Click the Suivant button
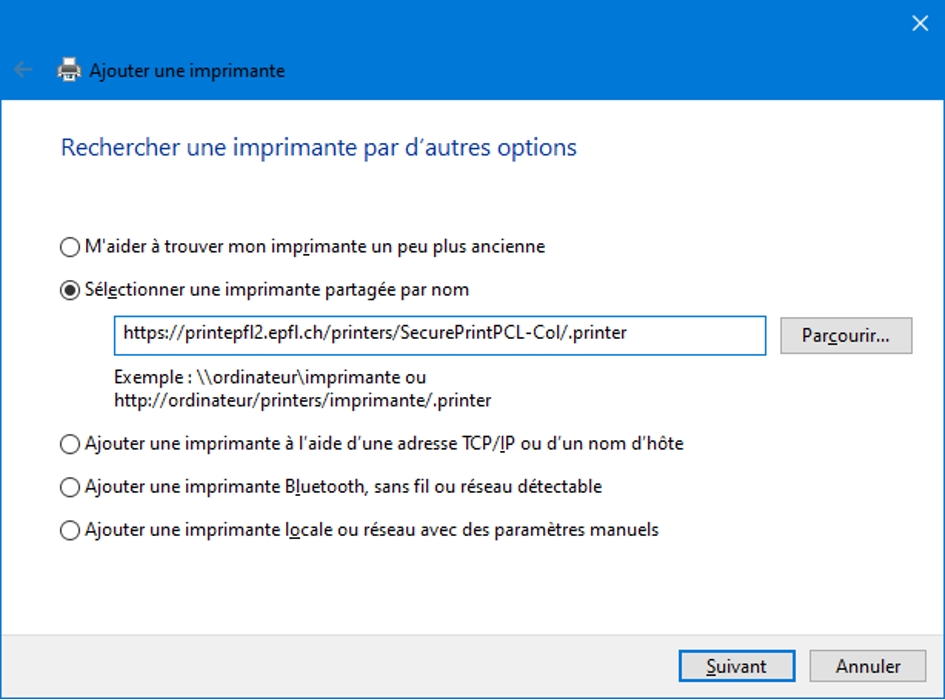The height and width of the screenshot is (700, 945). click(736, 666)
